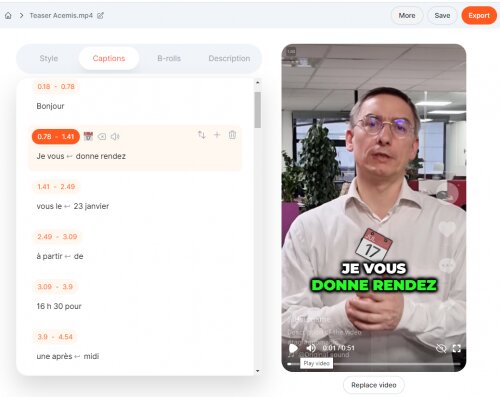
Task: Edit the Teaser Acemis.mp4 file name
Action: coord(100,15)
